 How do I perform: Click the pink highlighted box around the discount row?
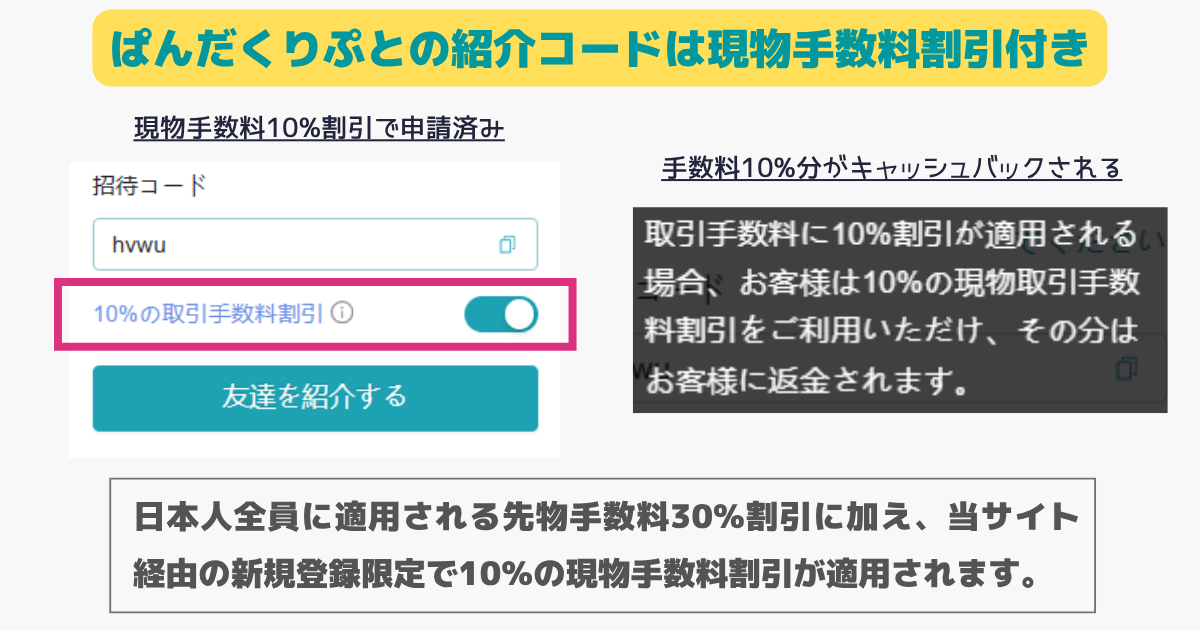(315, 315)
